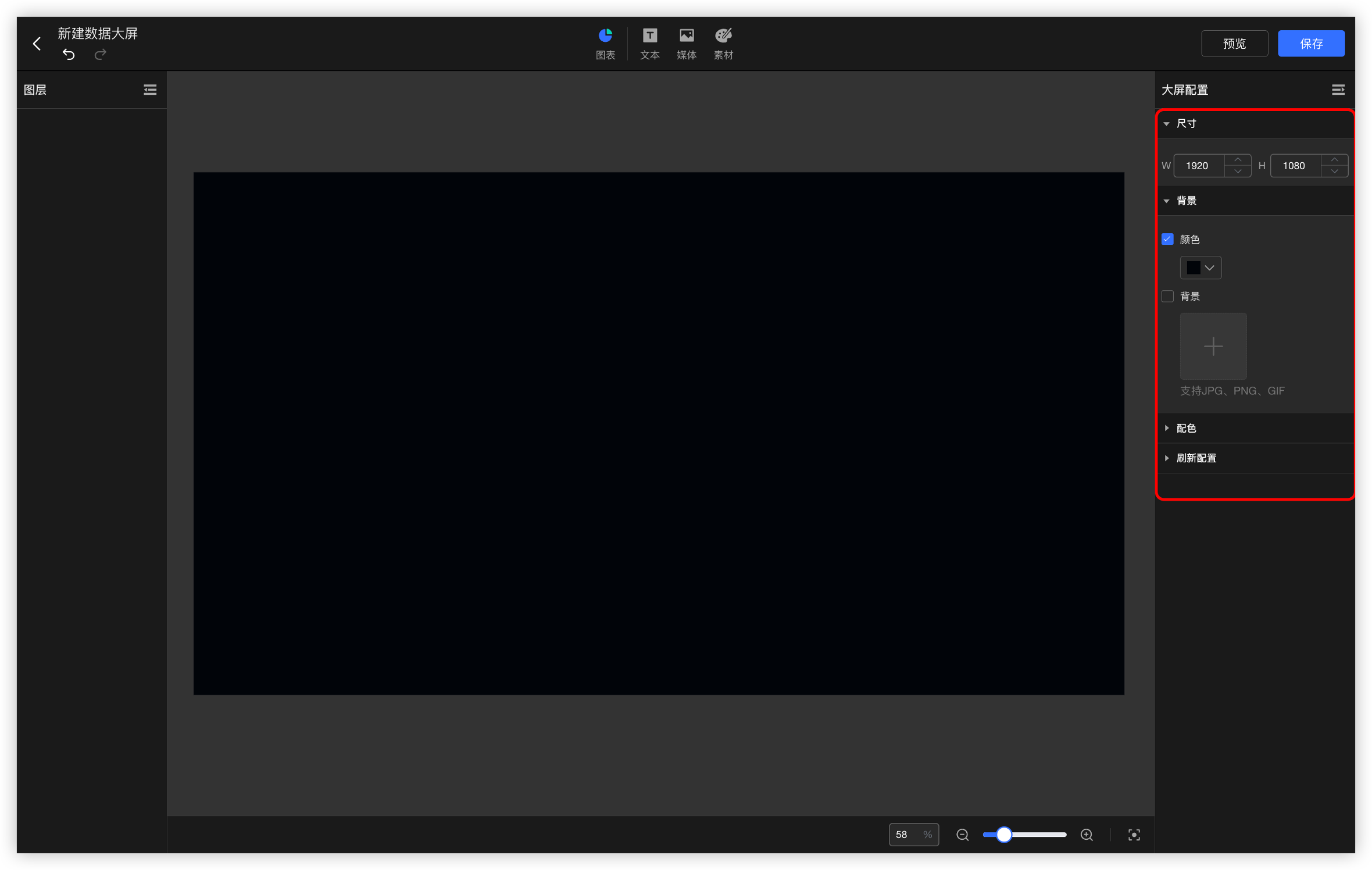This screenshot has width=1372, height=870.
Task: Collapse the 大屏配置 panel
Action: (x=1338, y=90)
